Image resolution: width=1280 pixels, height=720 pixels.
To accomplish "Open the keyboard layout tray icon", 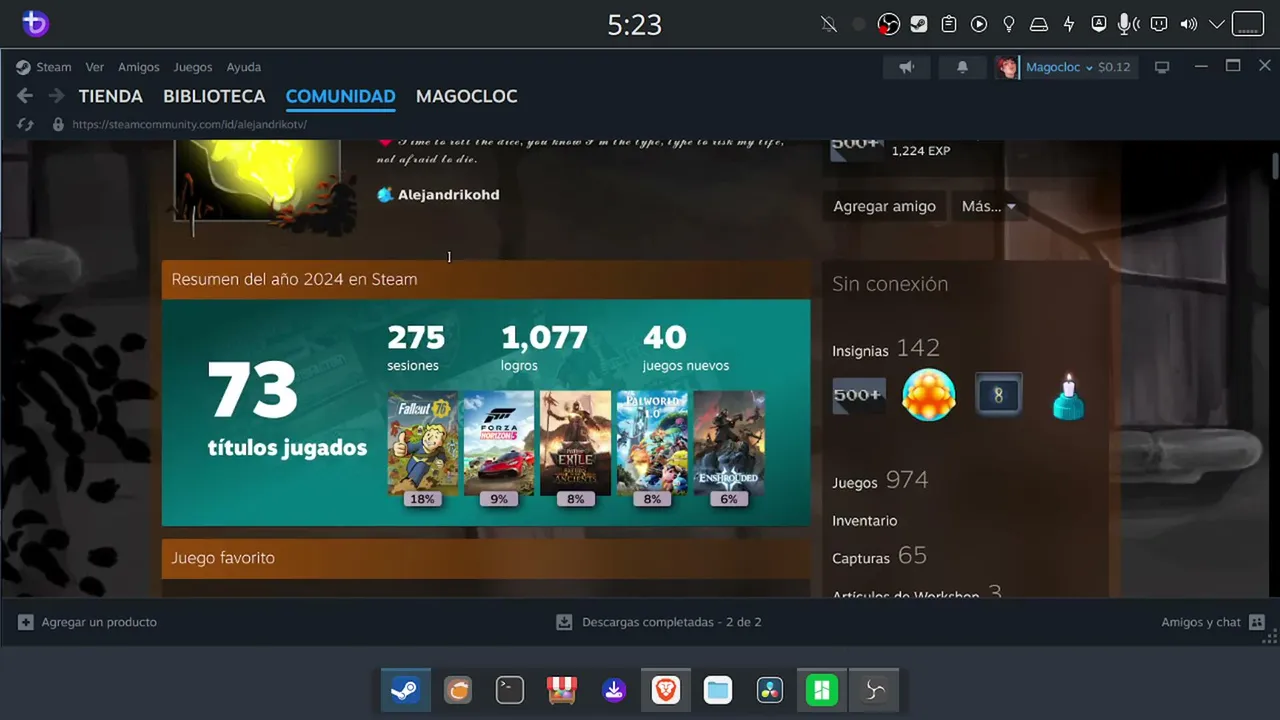I will coord(1099,24).
